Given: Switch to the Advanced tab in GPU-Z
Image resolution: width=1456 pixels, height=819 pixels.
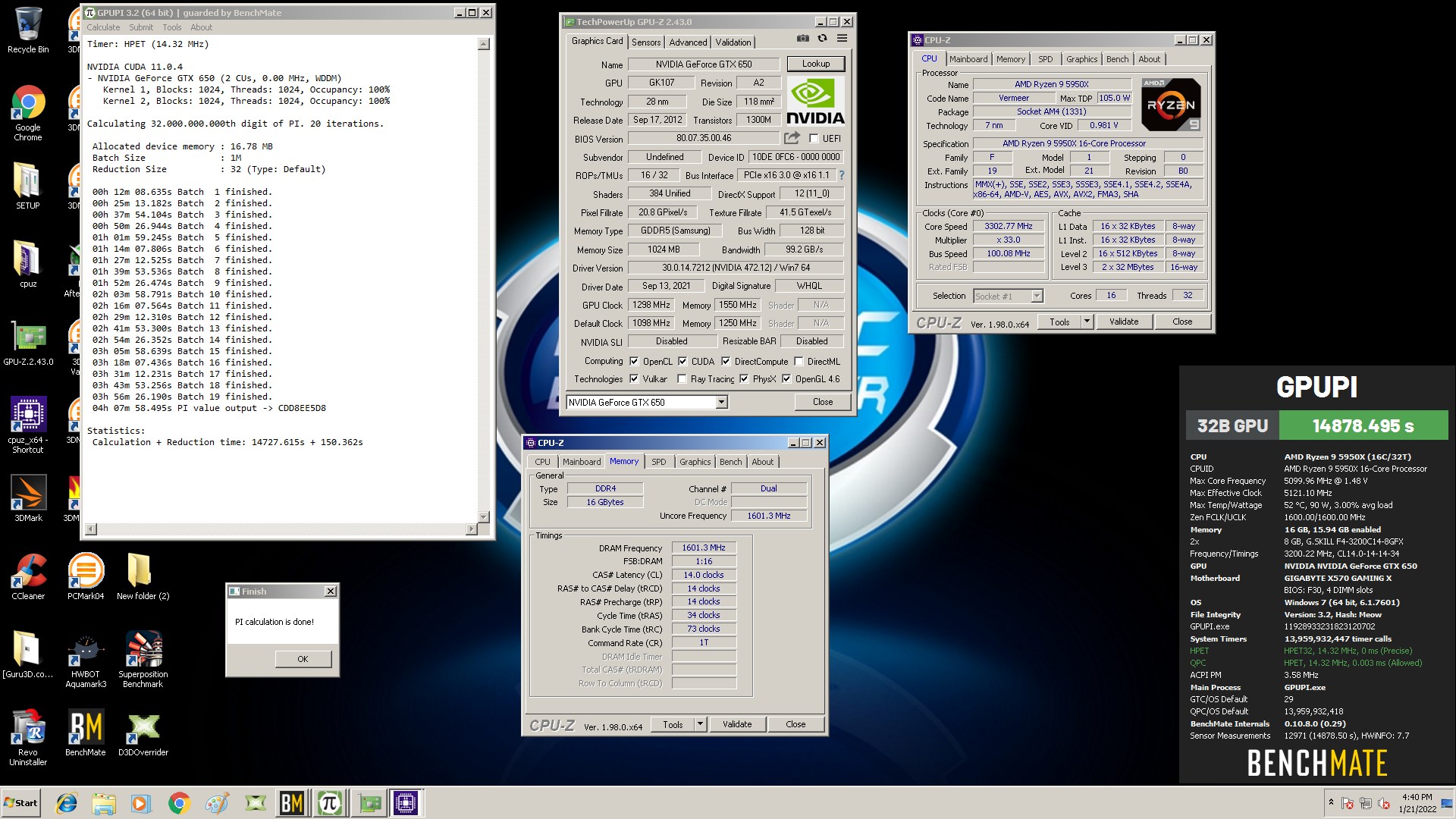Looking at the screenshot, I should click(x=688, y=42).
